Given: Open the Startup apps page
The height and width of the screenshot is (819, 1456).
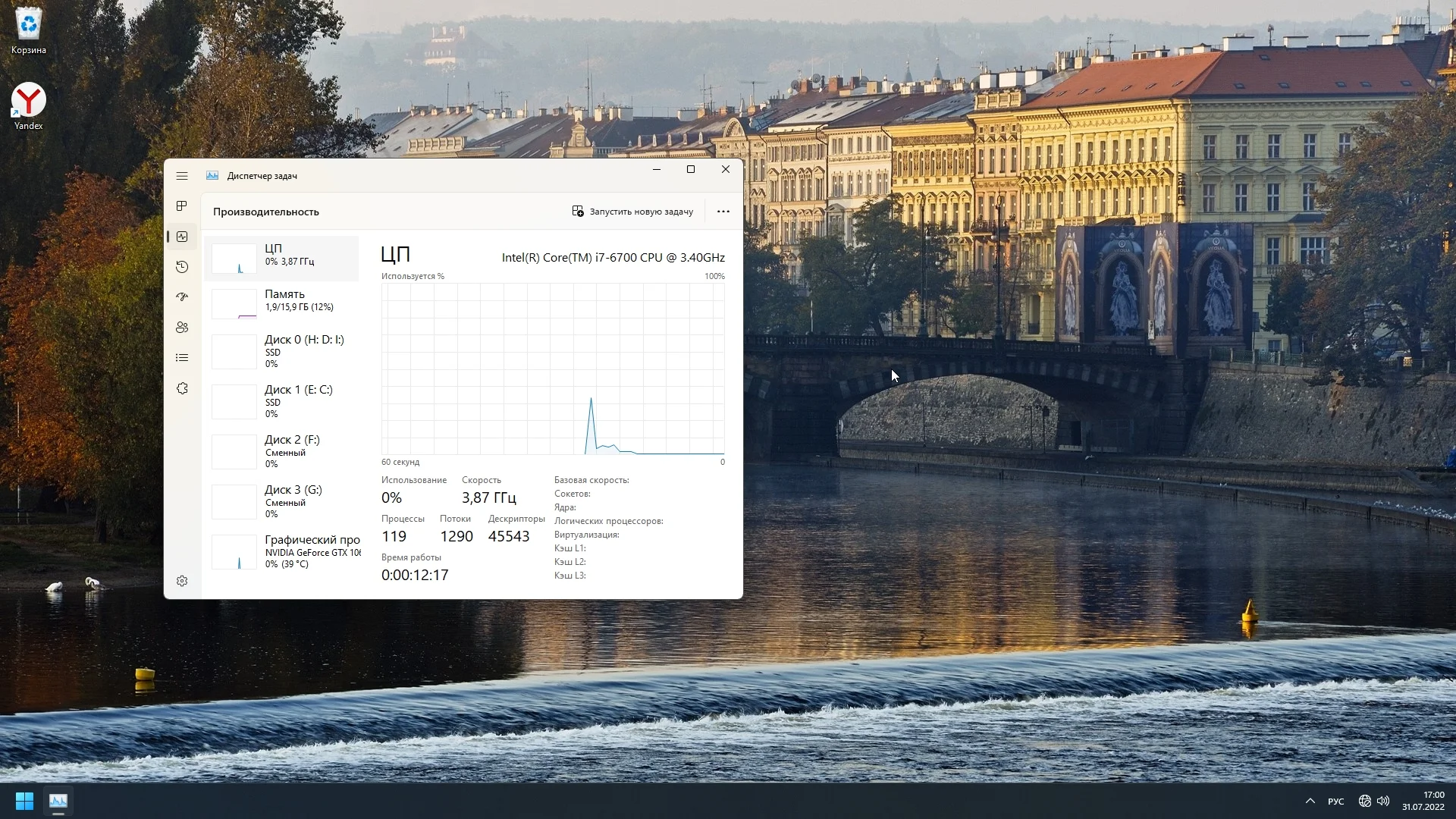Looking at the screenshot, I should (182, 297).
